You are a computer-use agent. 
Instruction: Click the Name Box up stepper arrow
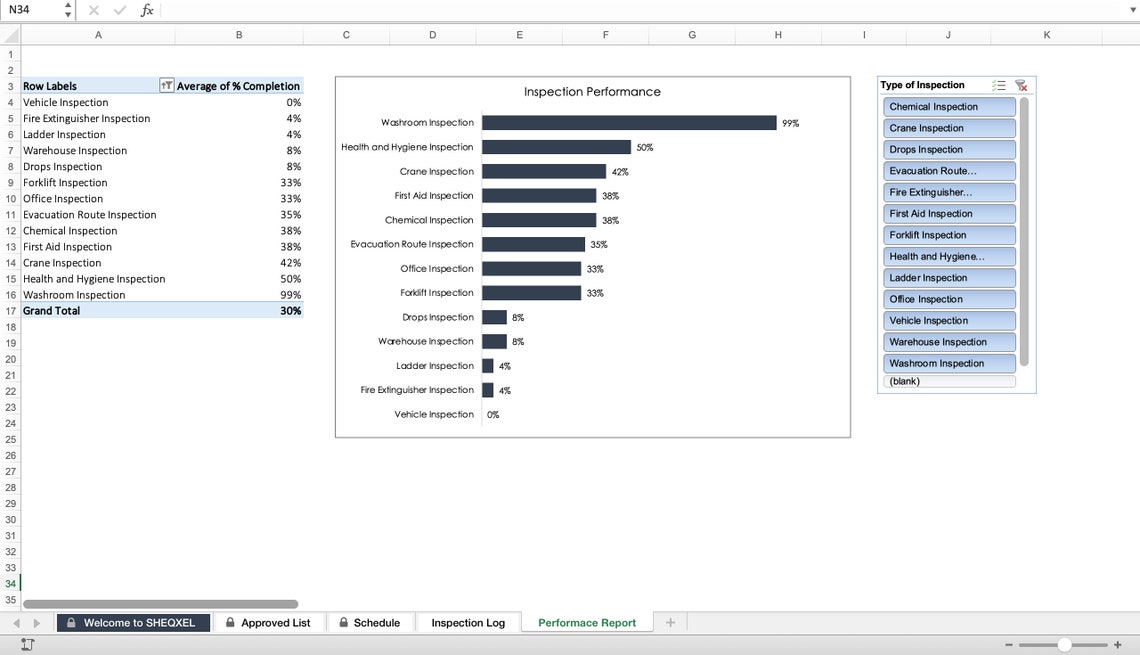coord(68,5)
